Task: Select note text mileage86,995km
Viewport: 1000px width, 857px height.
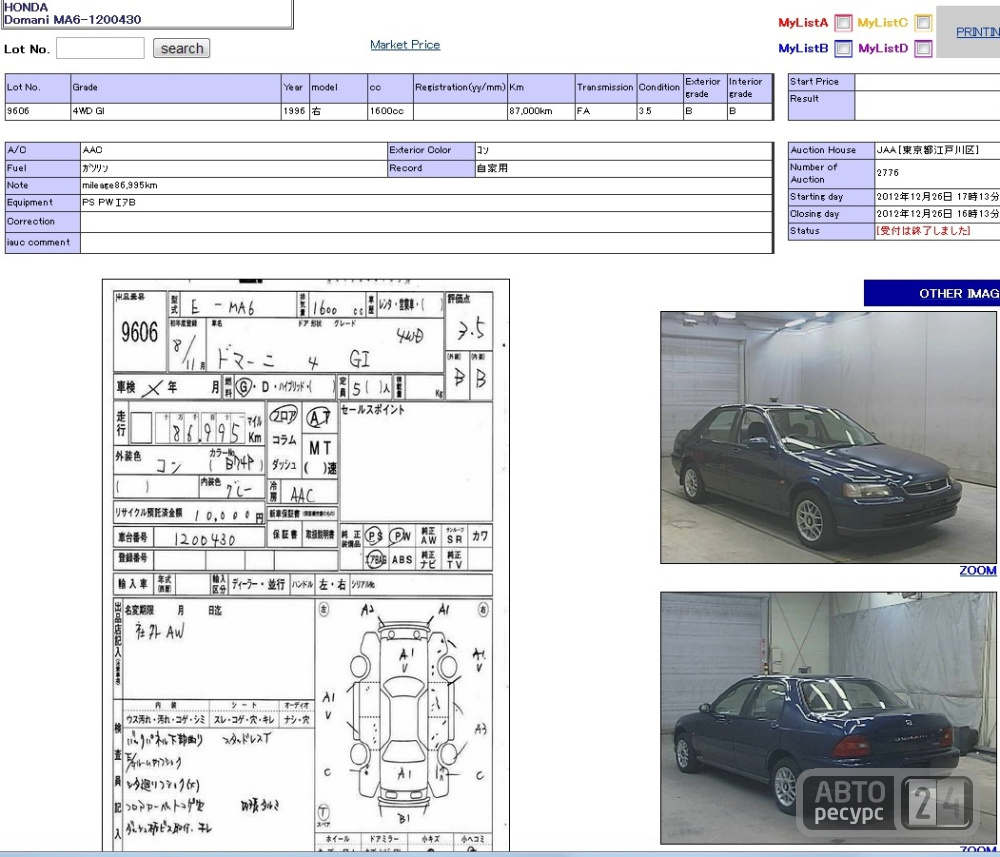Action: pos(119,186)
